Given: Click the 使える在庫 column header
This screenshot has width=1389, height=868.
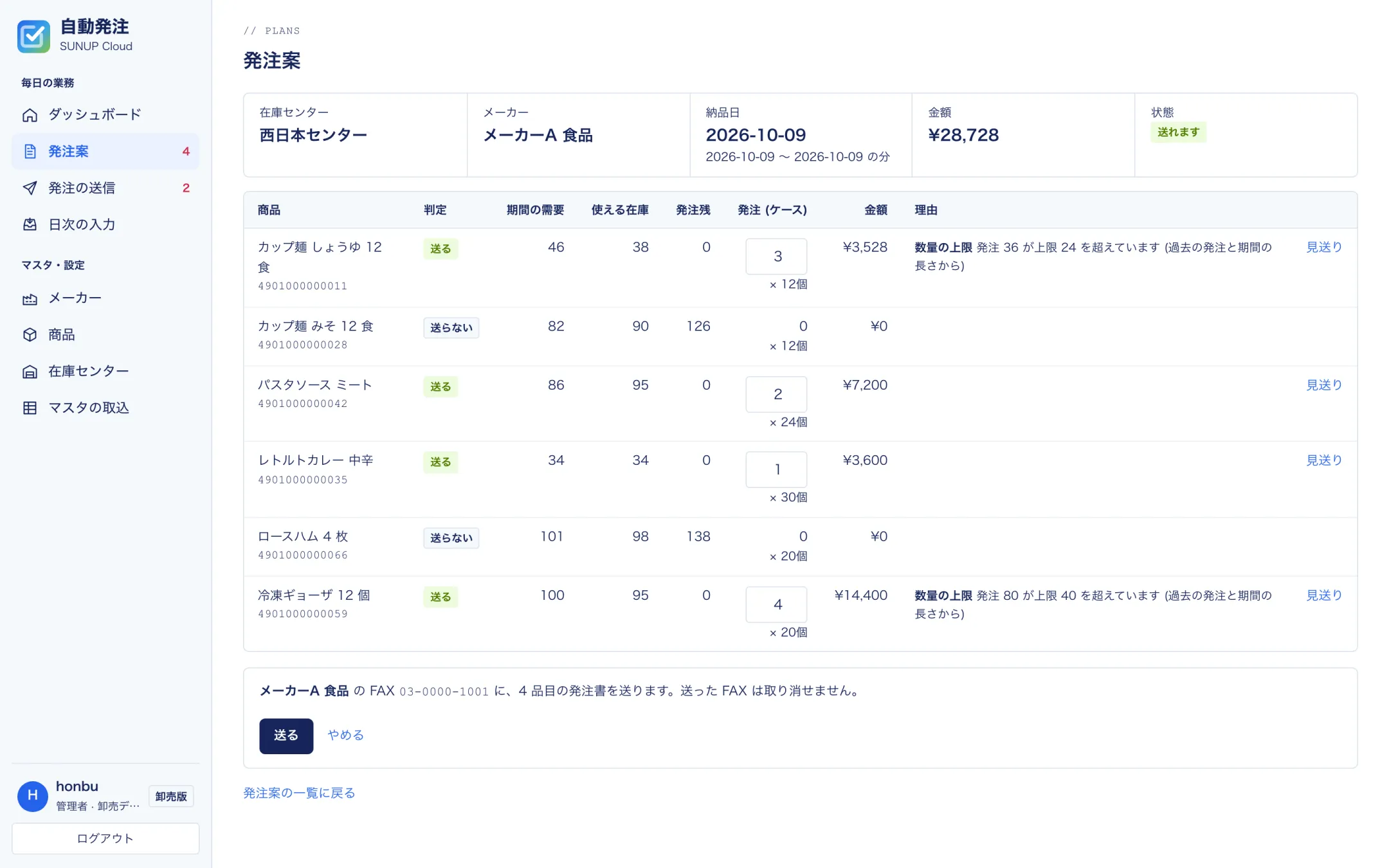Looking at the screenshot, I should pyautogui.click(x=620, y=210).
